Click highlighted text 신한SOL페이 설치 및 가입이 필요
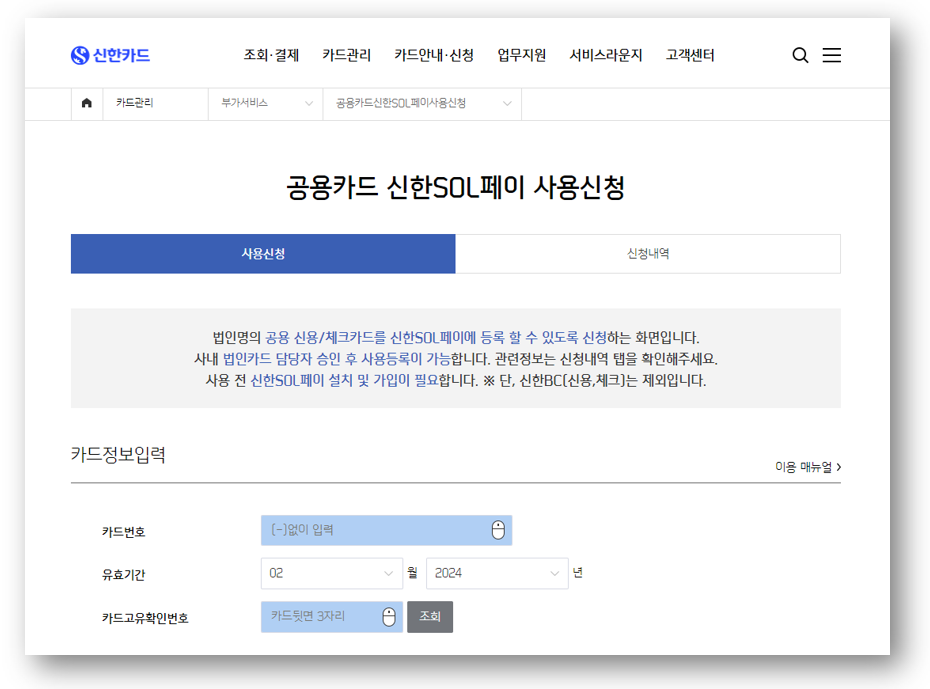This screenshot has width=930, height=689. 344,380
